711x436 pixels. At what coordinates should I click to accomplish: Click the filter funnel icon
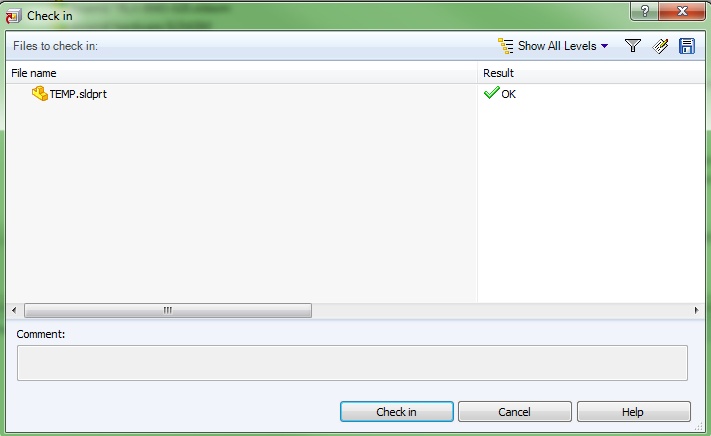click(x=633, y=46)
